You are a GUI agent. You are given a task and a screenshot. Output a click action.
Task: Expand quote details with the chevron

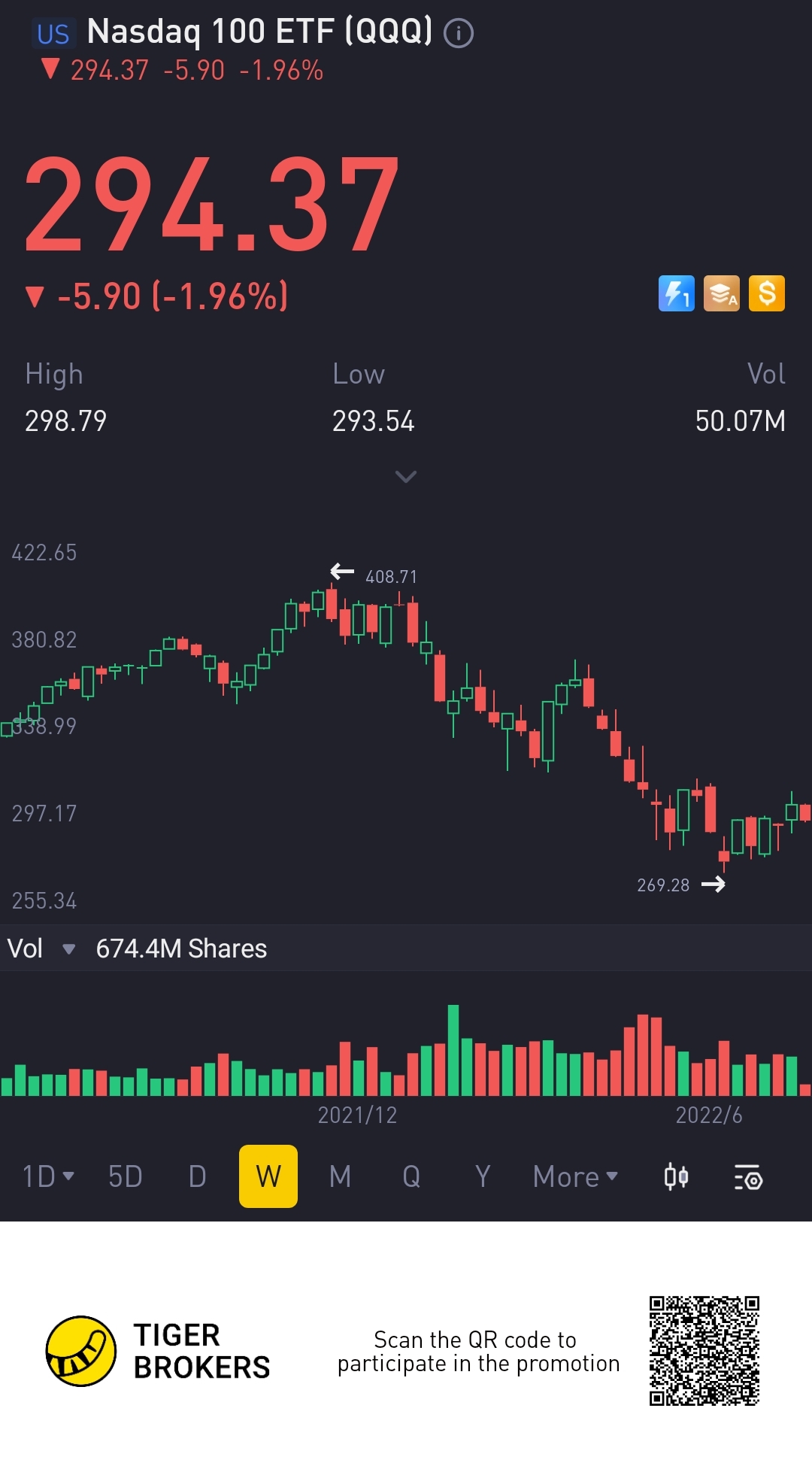(406, 477)
